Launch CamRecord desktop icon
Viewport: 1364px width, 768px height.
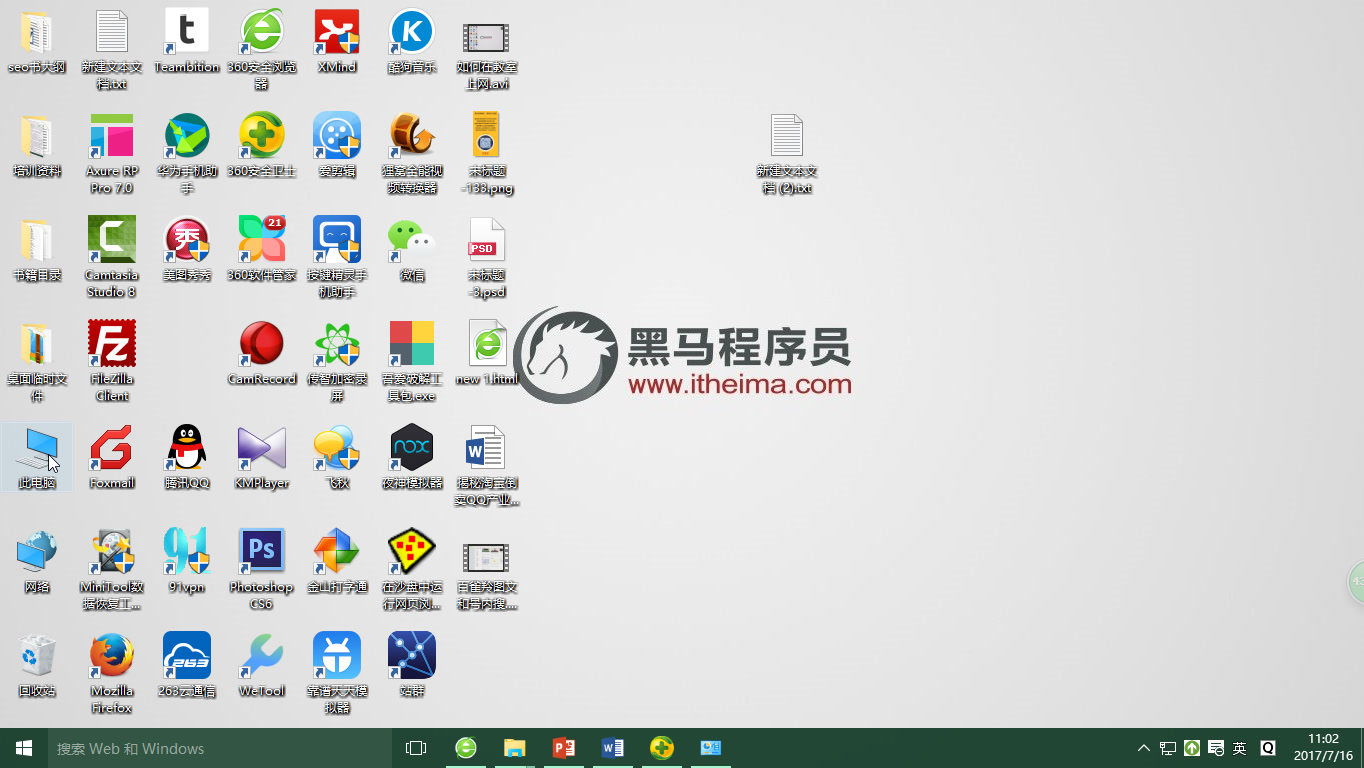tap(262, 353)
